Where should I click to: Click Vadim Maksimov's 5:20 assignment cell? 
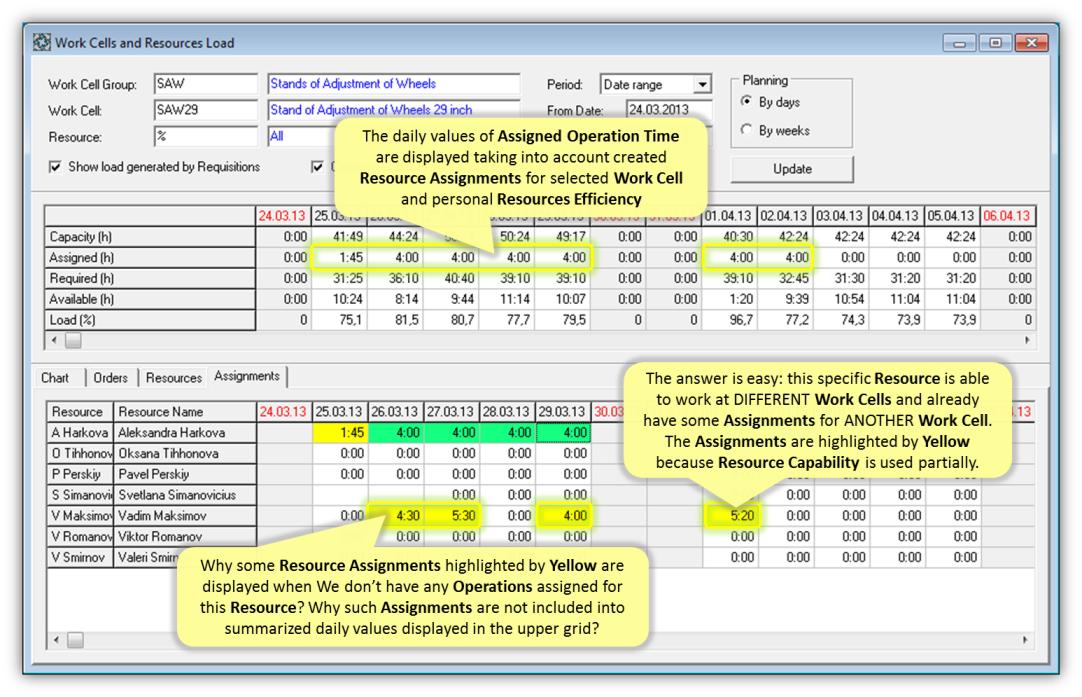point(731,516)
